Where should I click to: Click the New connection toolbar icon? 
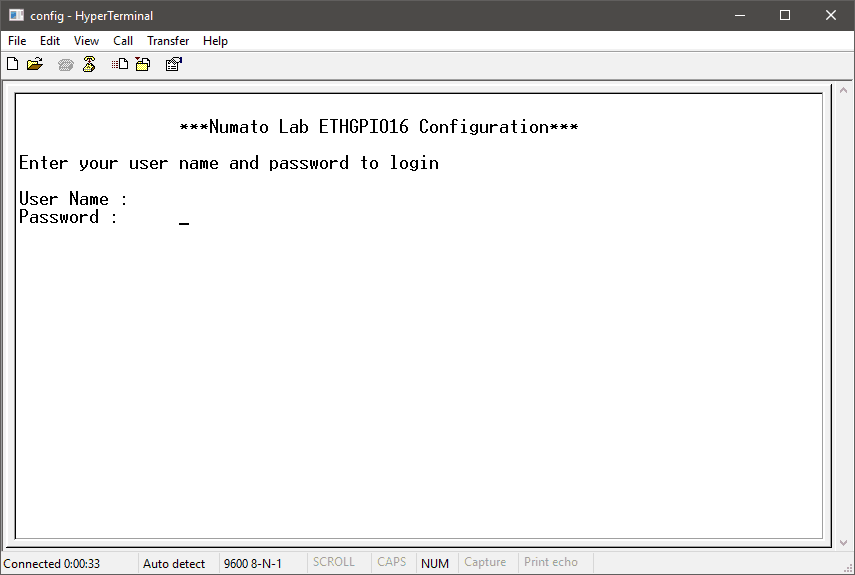12,65
